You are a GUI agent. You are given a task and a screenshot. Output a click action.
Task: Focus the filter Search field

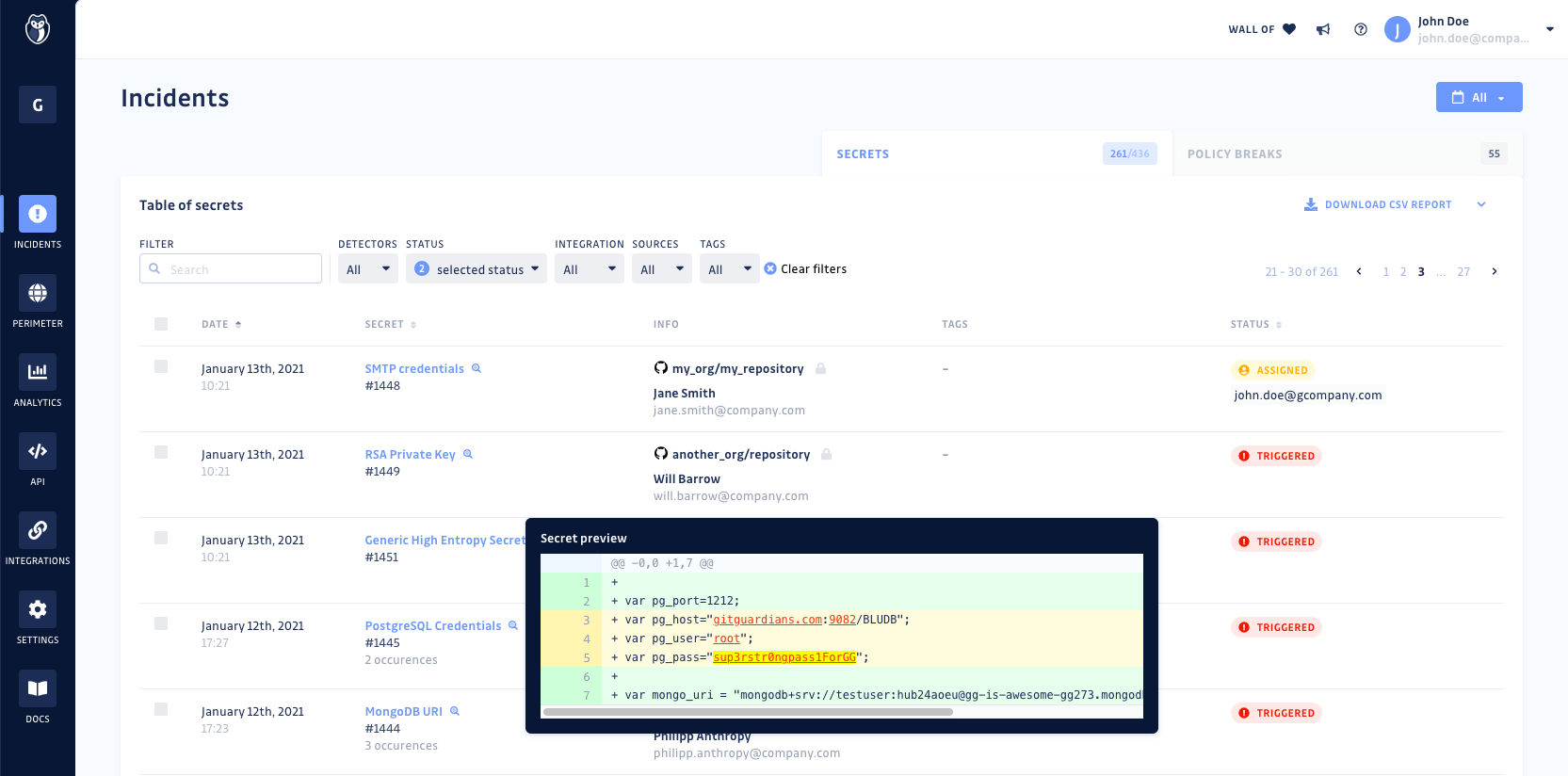[x=231, y=268]
